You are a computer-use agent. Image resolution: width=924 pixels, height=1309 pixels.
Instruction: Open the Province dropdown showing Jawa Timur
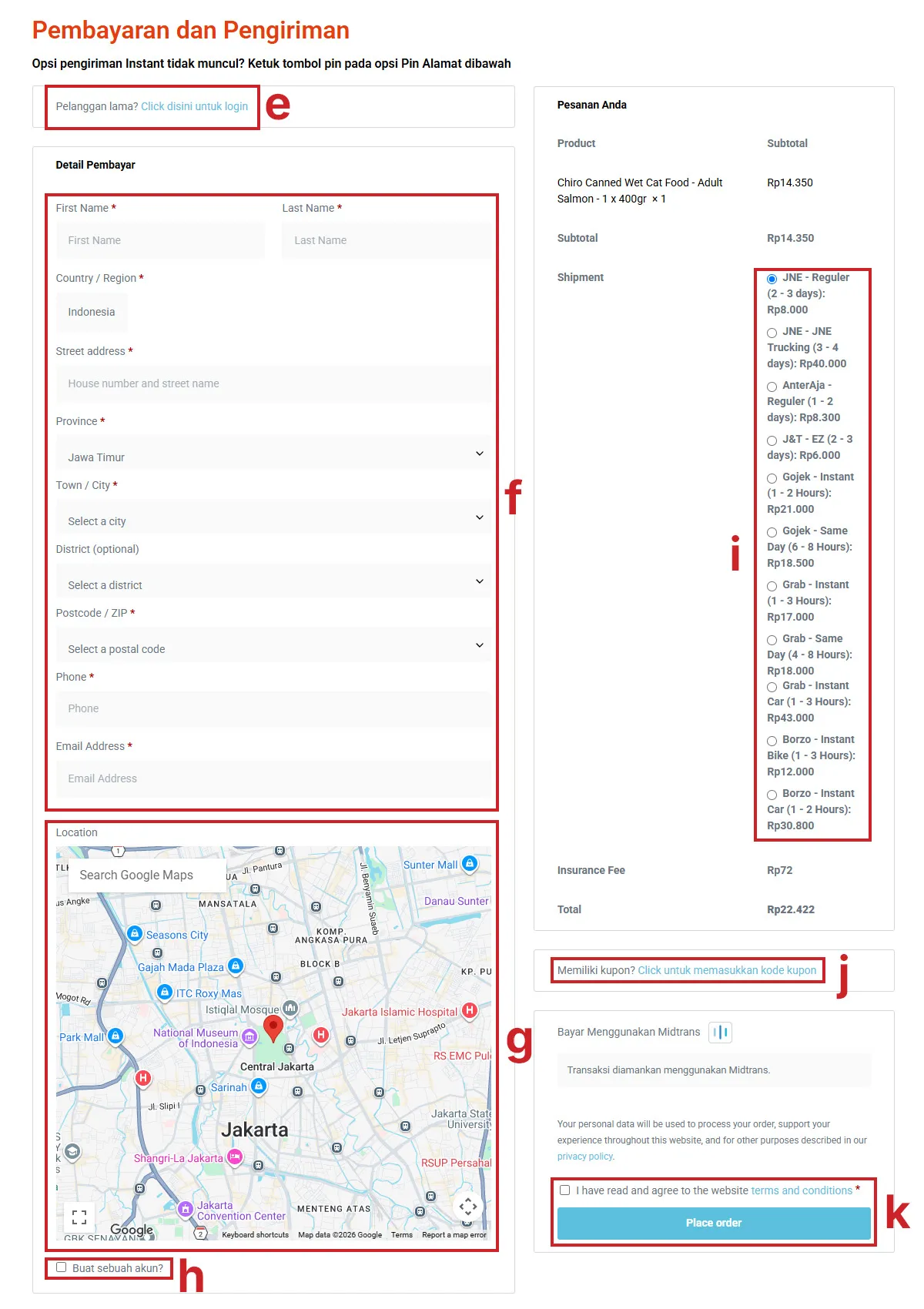click(273, 454)
